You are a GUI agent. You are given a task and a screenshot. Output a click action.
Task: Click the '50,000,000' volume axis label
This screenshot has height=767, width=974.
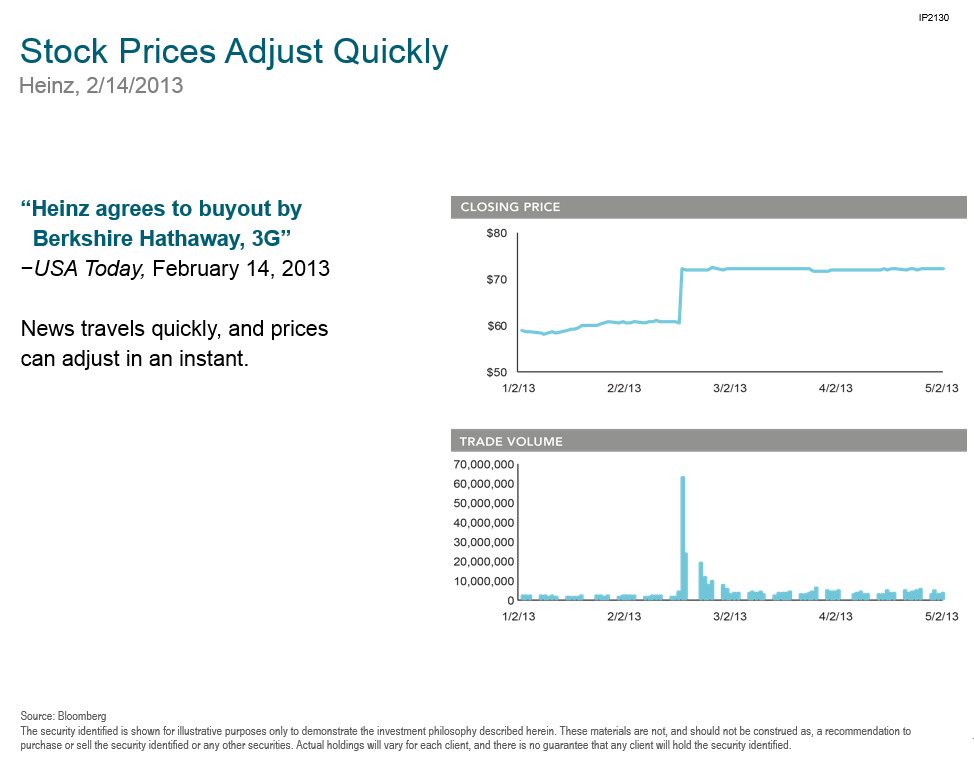484,504
